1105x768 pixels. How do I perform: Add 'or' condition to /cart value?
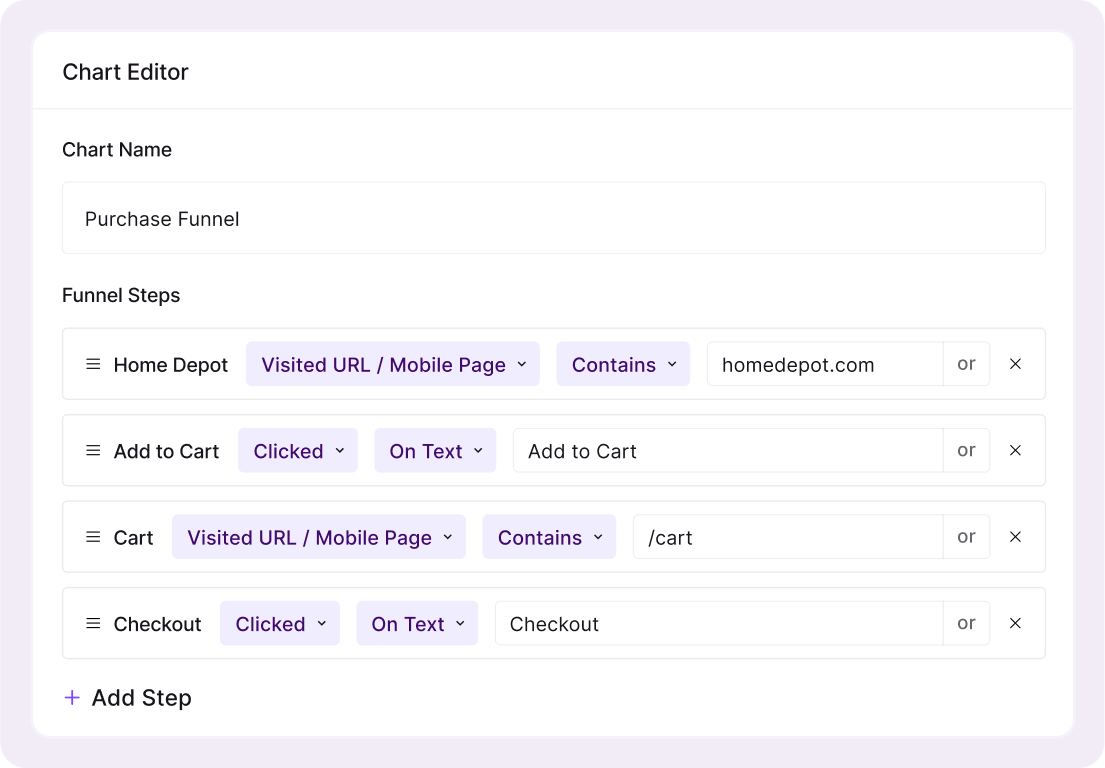tap(966, 537)
